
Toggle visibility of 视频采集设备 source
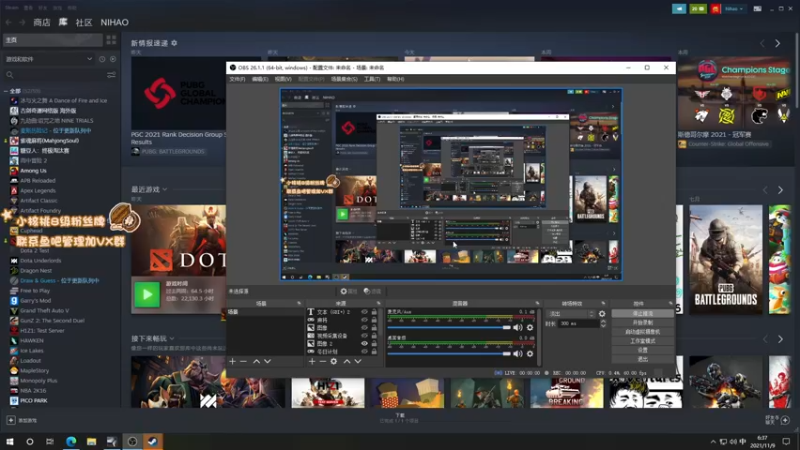364,336
